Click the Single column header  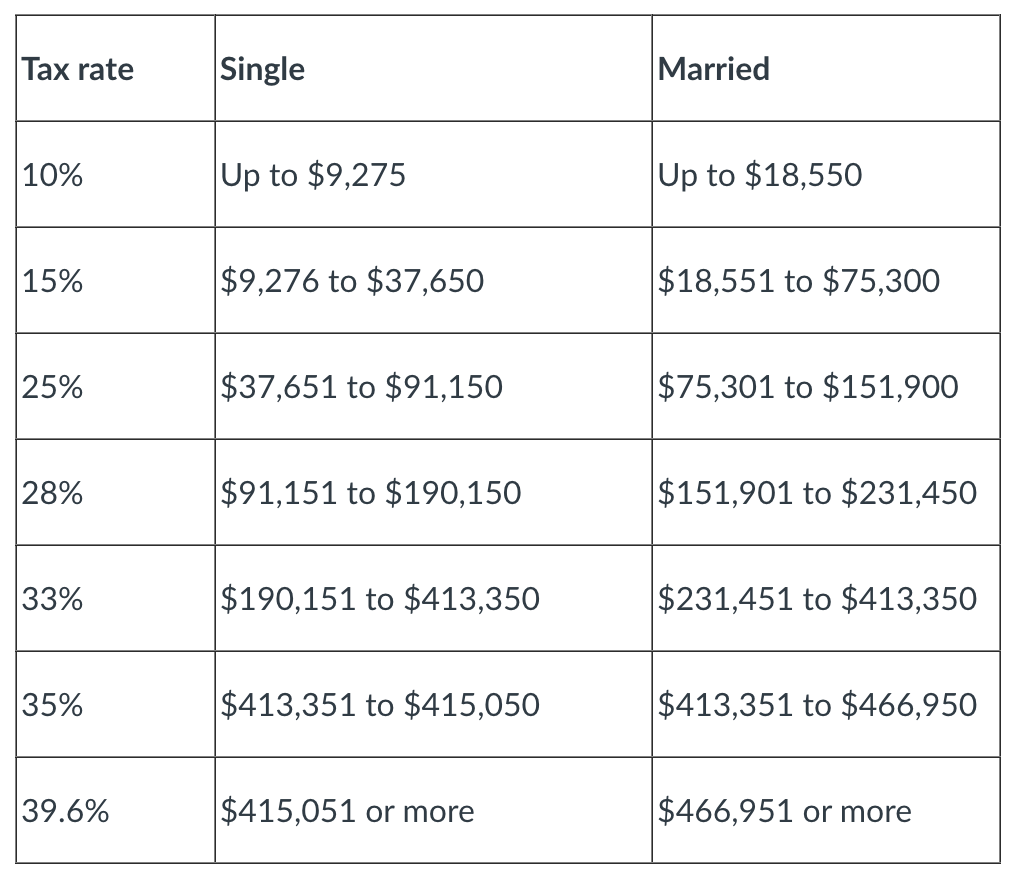point(263,69)
